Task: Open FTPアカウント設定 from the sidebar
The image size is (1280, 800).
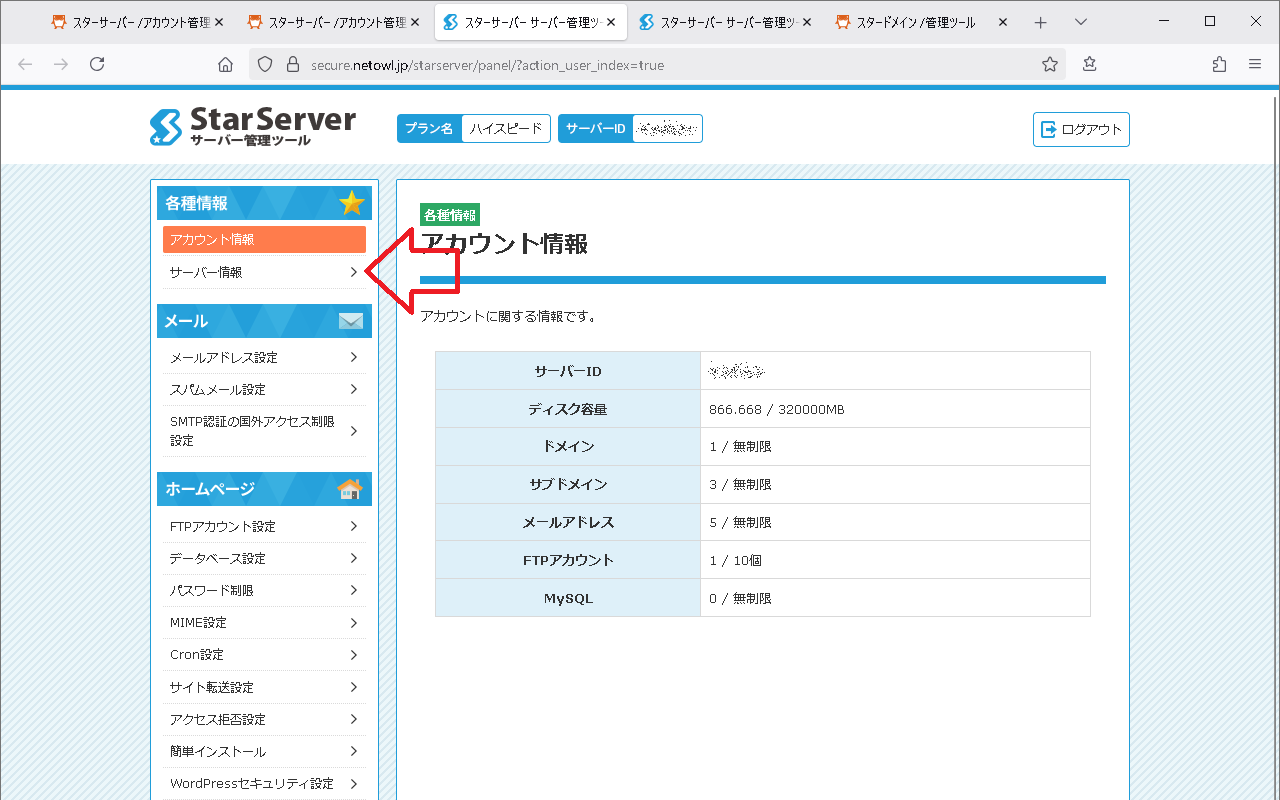Action: [264, 526]
